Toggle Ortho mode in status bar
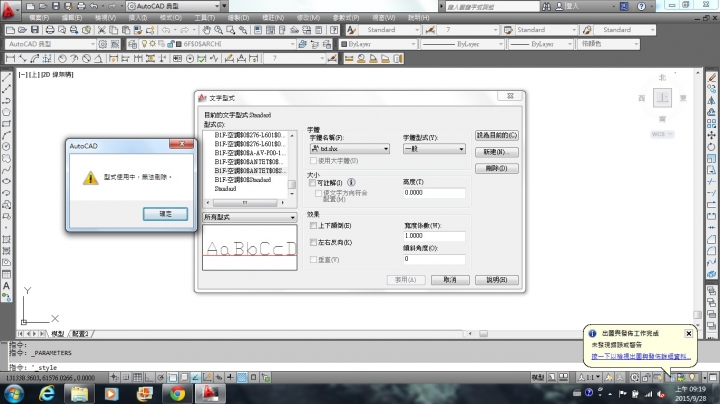720x404 pixels. coord(149,377)
